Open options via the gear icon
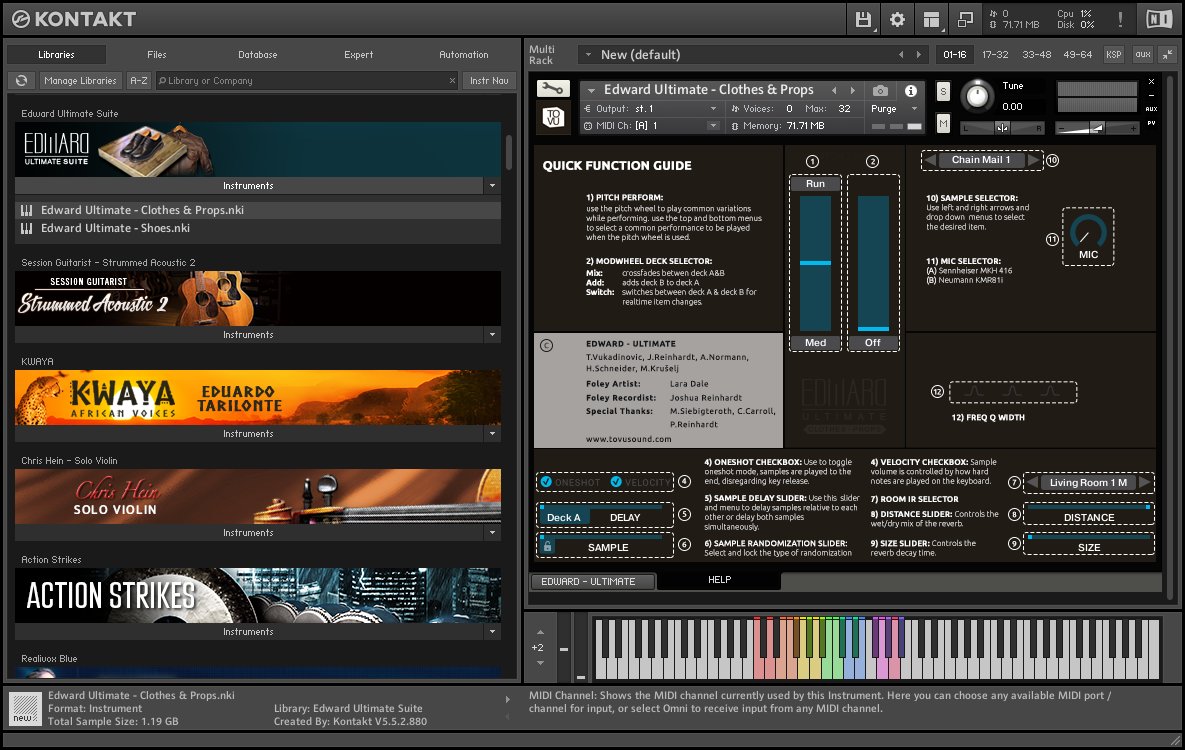Screen dimensions: 1185x750 pyautogui.click(x=897, y=19)
